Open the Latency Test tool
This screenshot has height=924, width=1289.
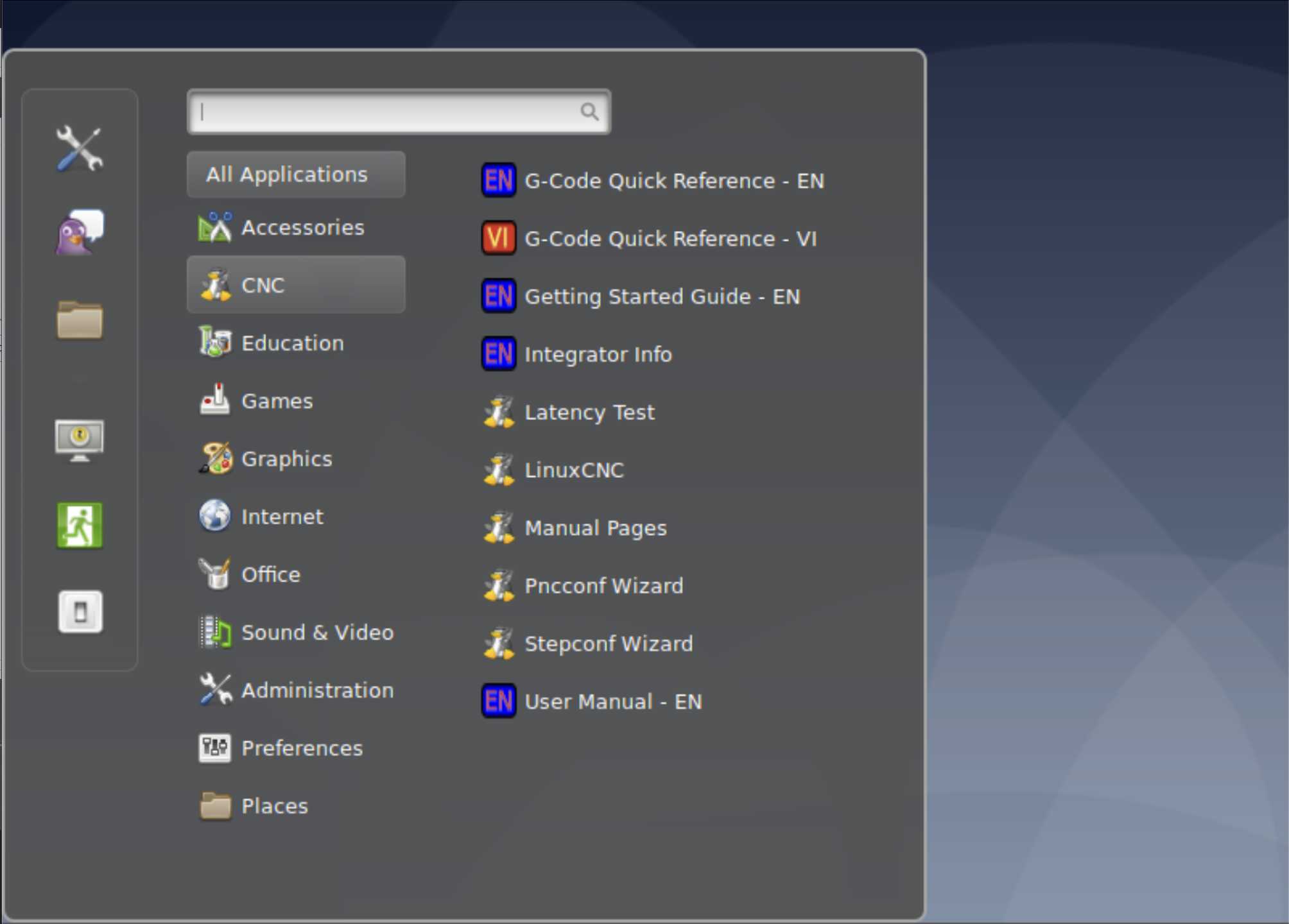589,413
